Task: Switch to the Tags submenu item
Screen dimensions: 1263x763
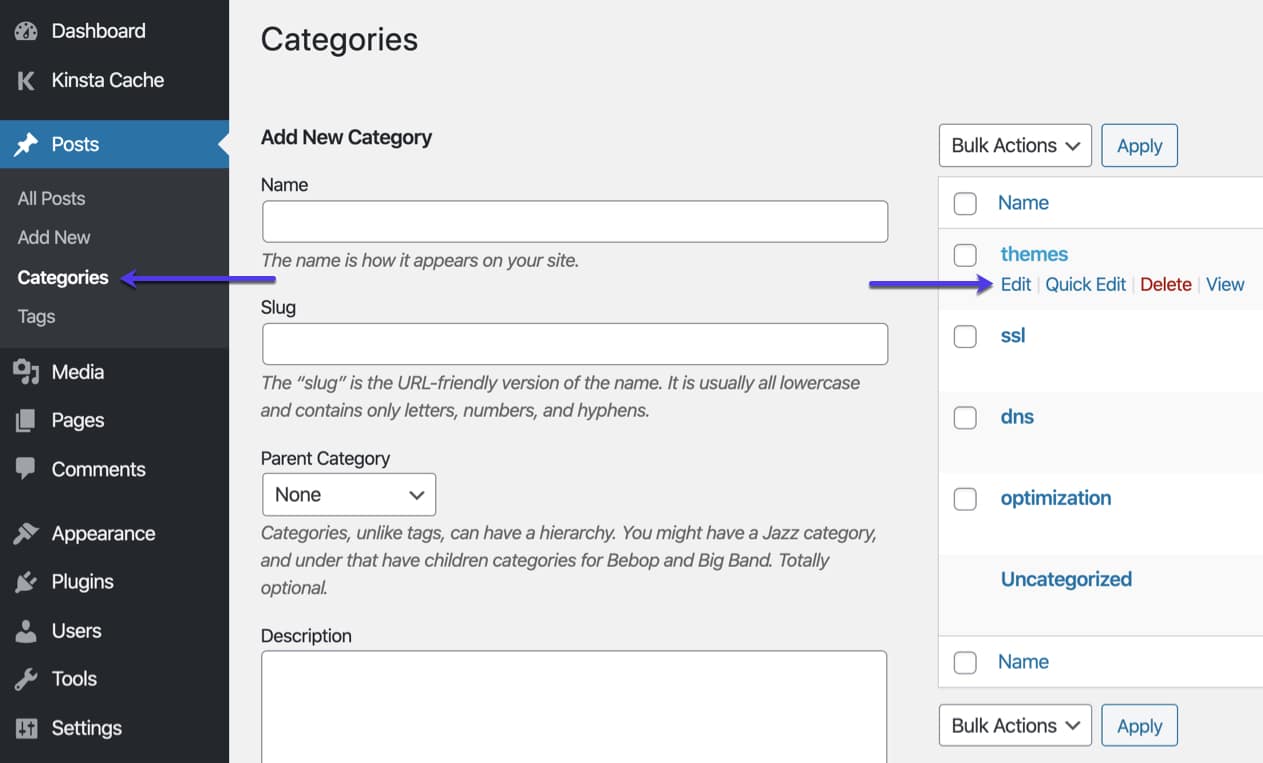Action: (x=35, y=316)
